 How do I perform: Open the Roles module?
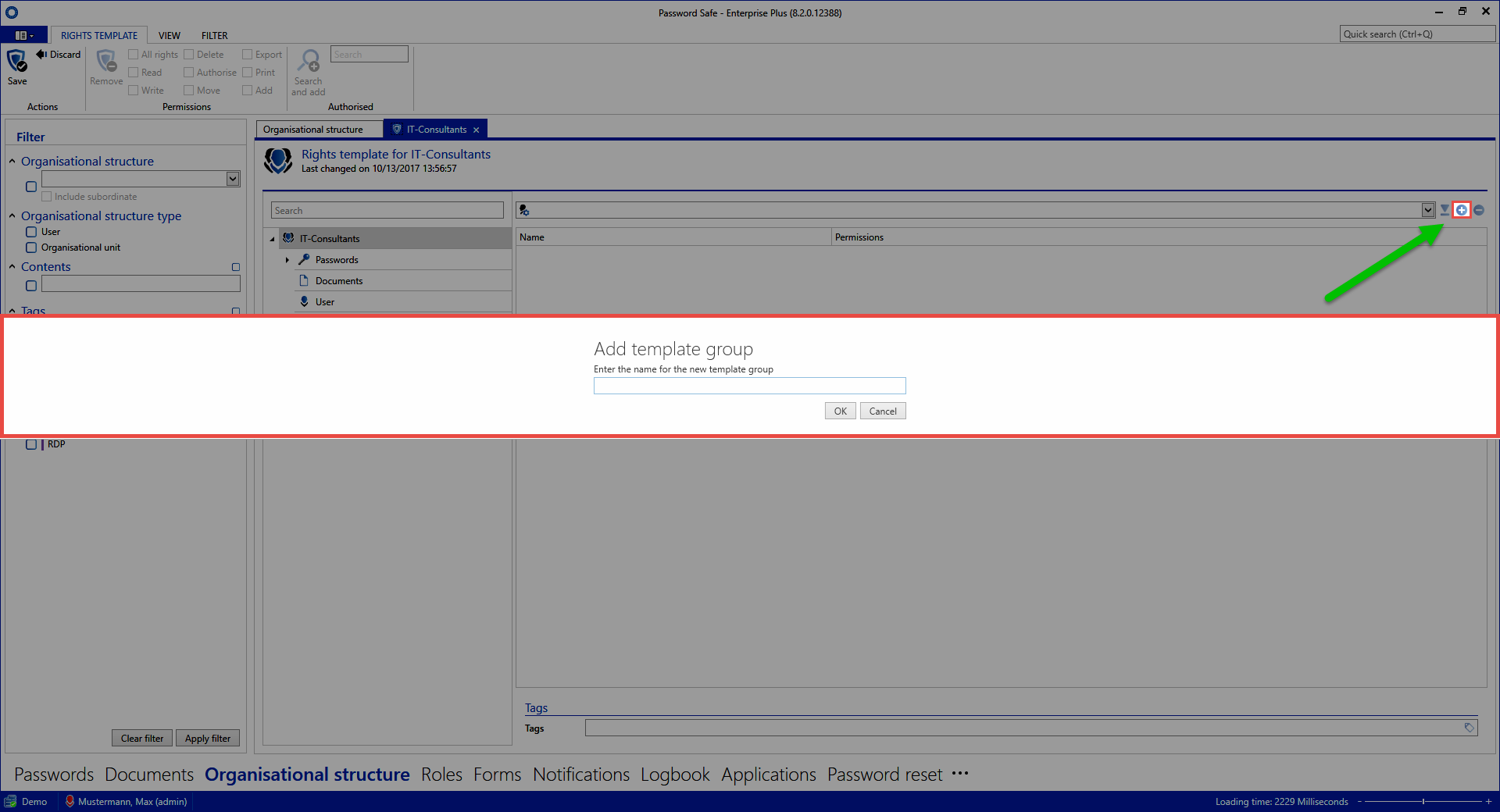[x=441, y=775]
